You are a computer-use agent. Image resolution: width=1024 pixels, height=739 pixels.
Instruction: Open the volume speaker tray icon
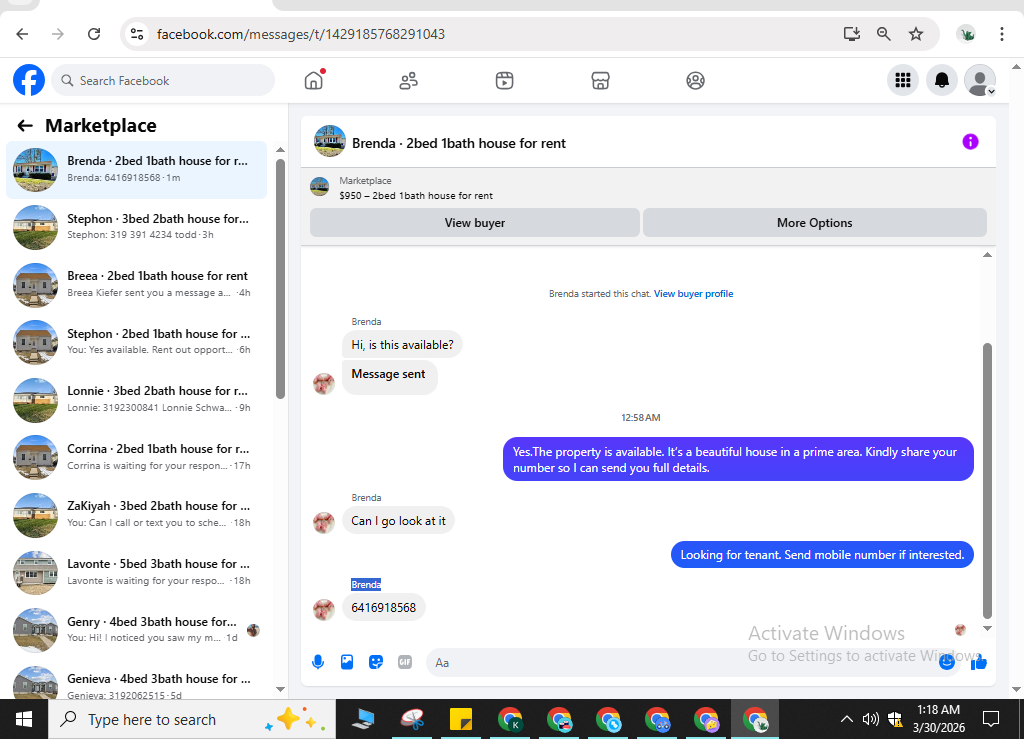tap(871, 719)
